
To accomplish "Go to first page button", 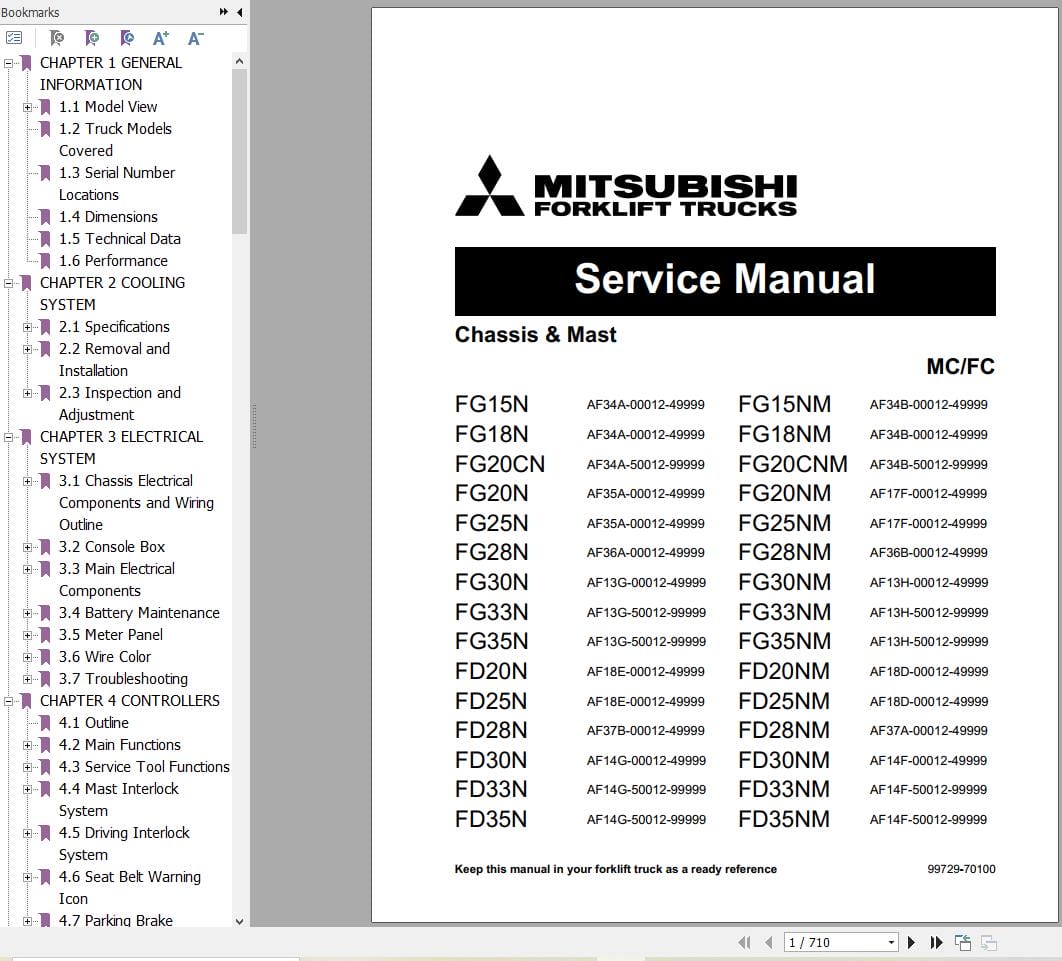I will coord(744,942).
